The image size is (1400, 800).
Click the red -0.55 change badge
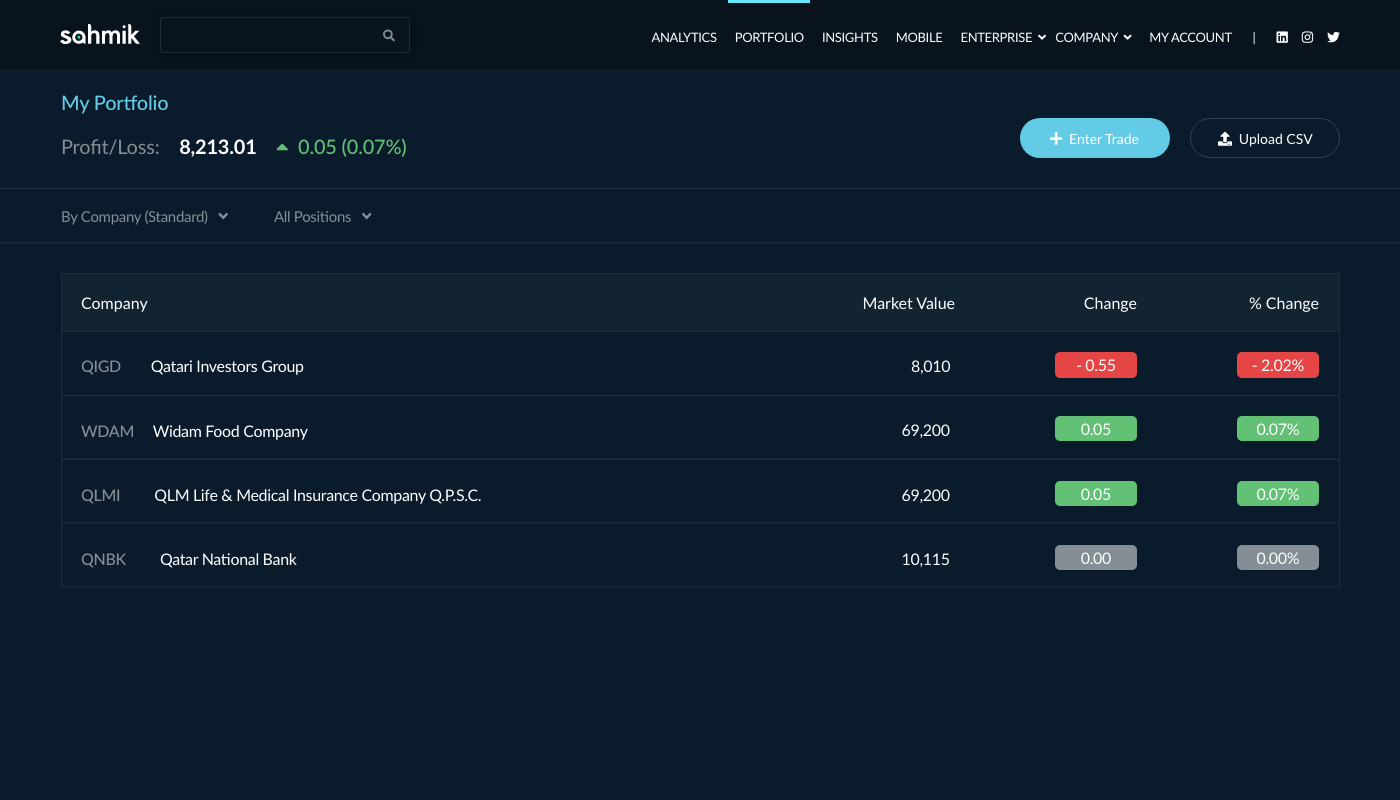coord(1096,365)
